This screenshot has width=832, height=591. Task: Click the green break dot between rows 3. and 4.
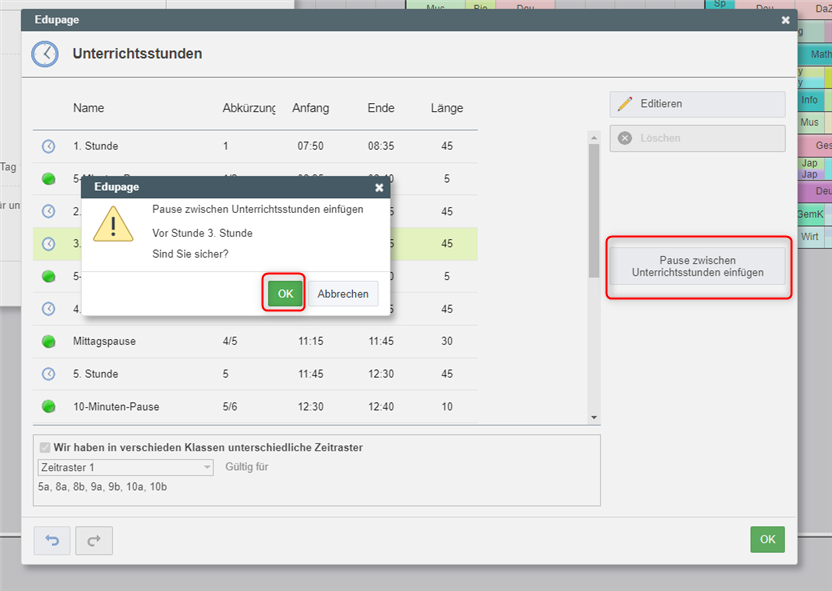[48, 276]
